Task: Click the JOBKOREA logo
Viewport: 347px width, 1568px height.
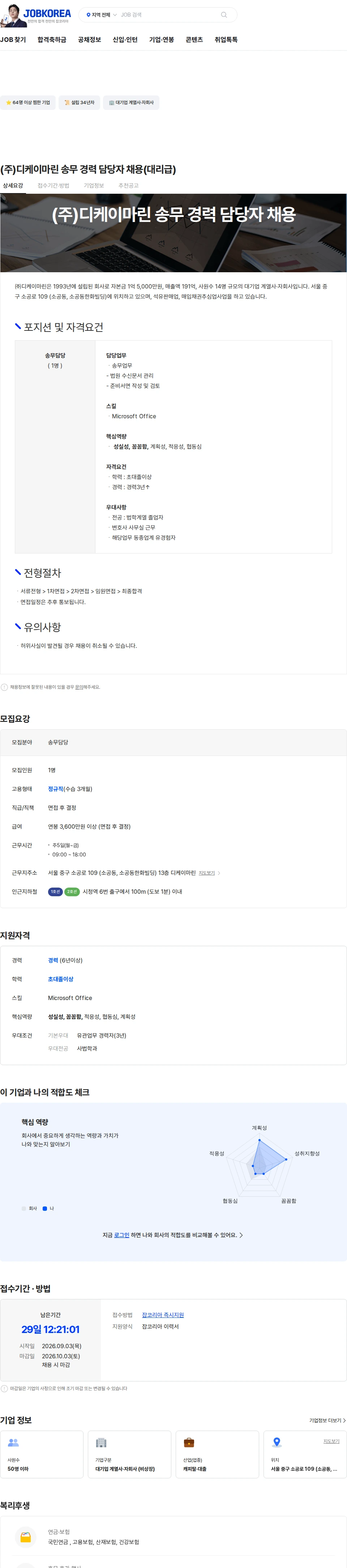Action: [x=47, y=13]
